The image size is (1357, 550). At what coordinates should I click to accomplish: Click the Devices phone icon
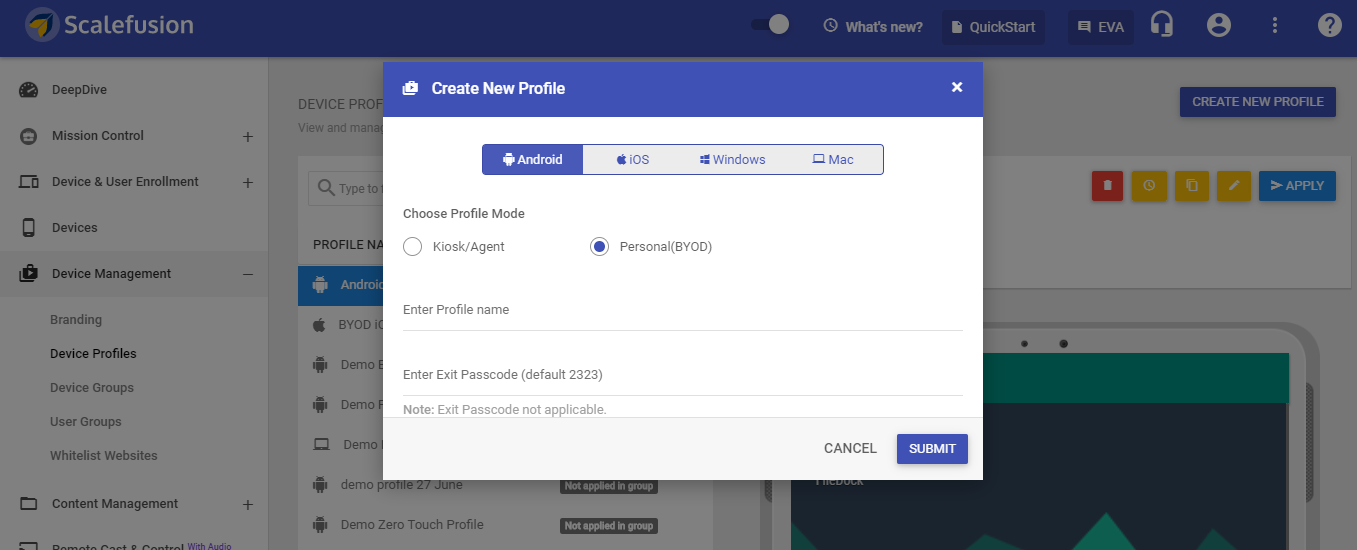point(29,228)
